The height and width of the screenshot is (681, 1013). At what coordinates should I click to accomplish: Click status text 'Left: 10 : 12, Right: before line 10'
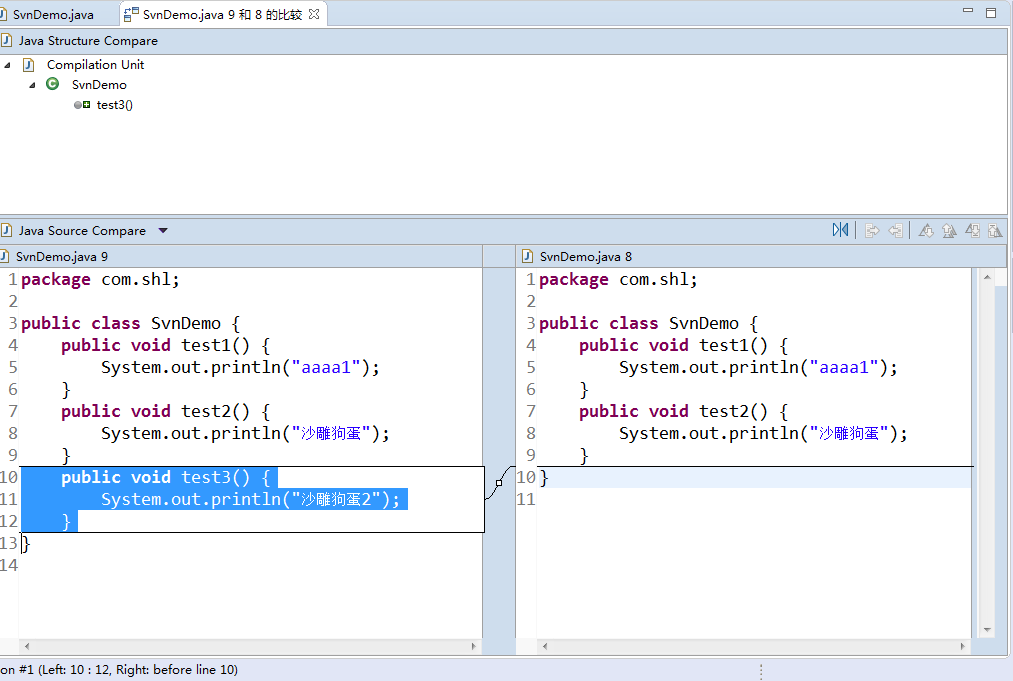pos(137,669)
